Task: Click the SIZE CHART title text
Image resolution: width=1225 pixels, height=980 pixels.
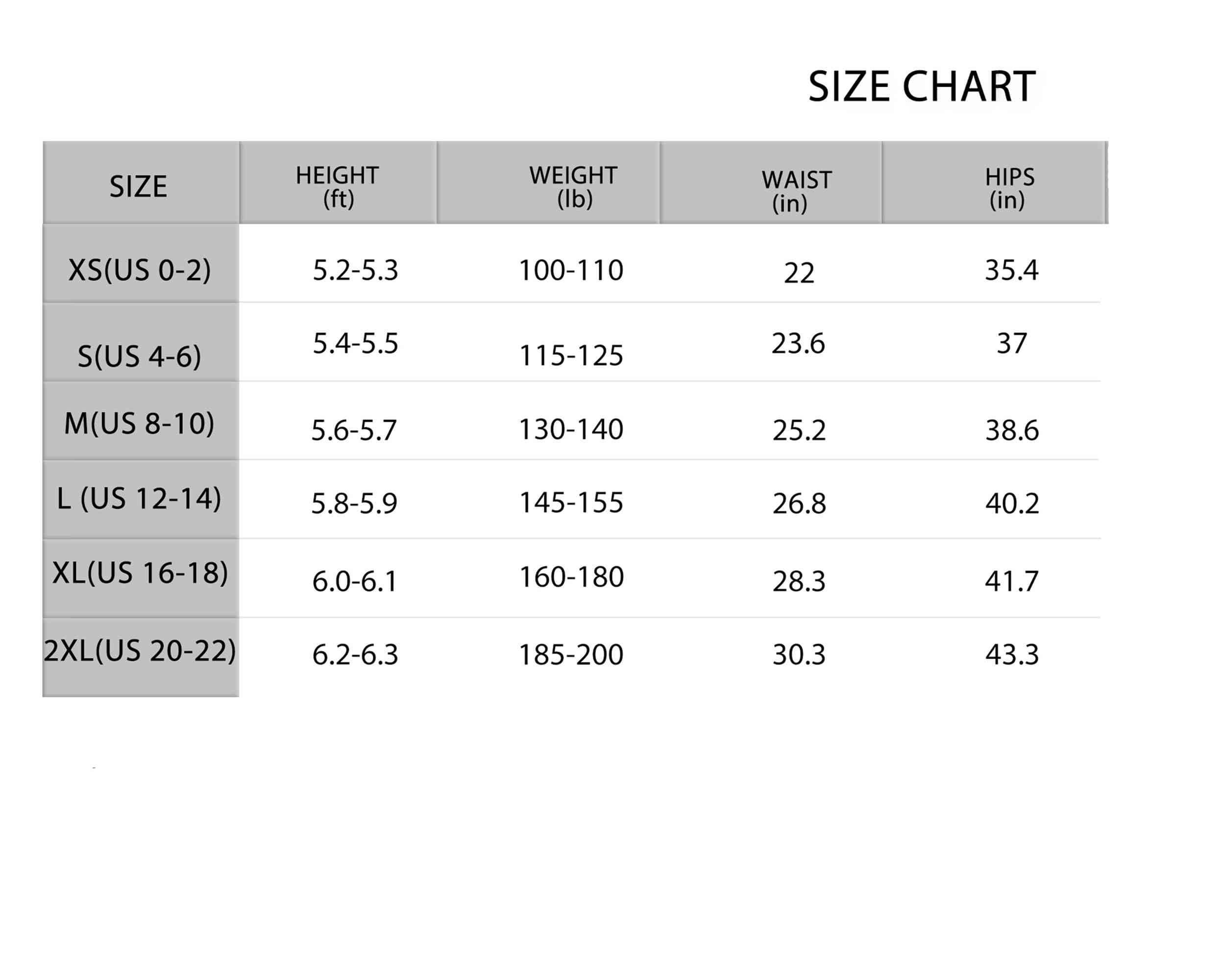Action: click(922, 87)
